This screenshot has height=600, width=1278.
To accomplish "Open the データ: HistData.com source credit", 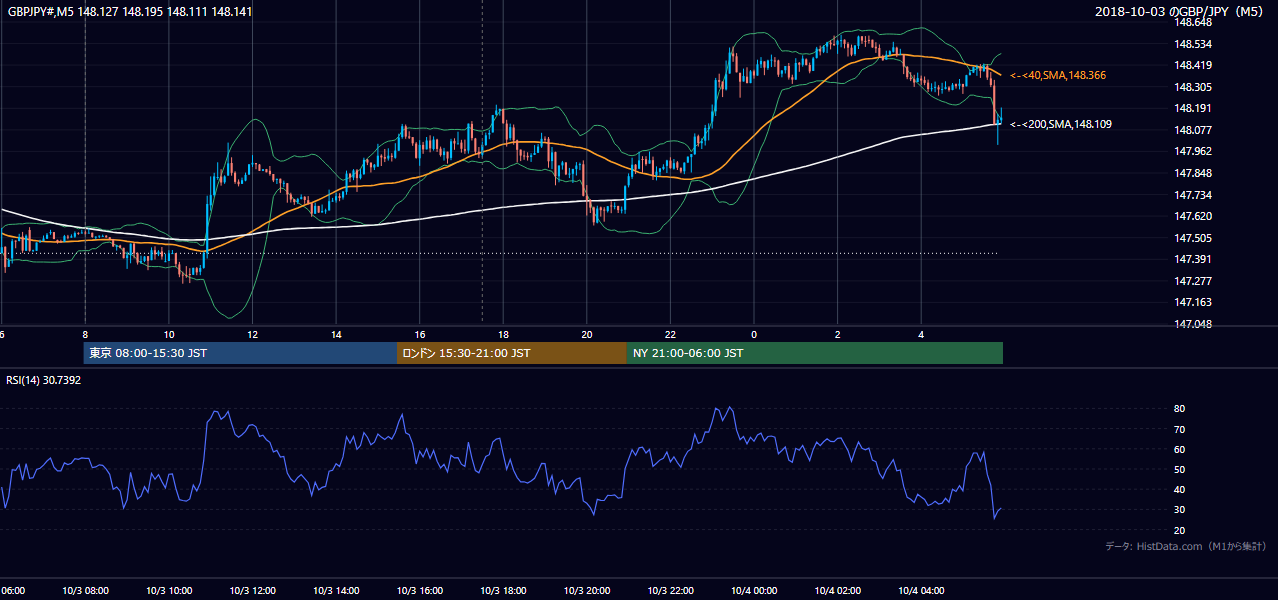I will coord(1186,546).
